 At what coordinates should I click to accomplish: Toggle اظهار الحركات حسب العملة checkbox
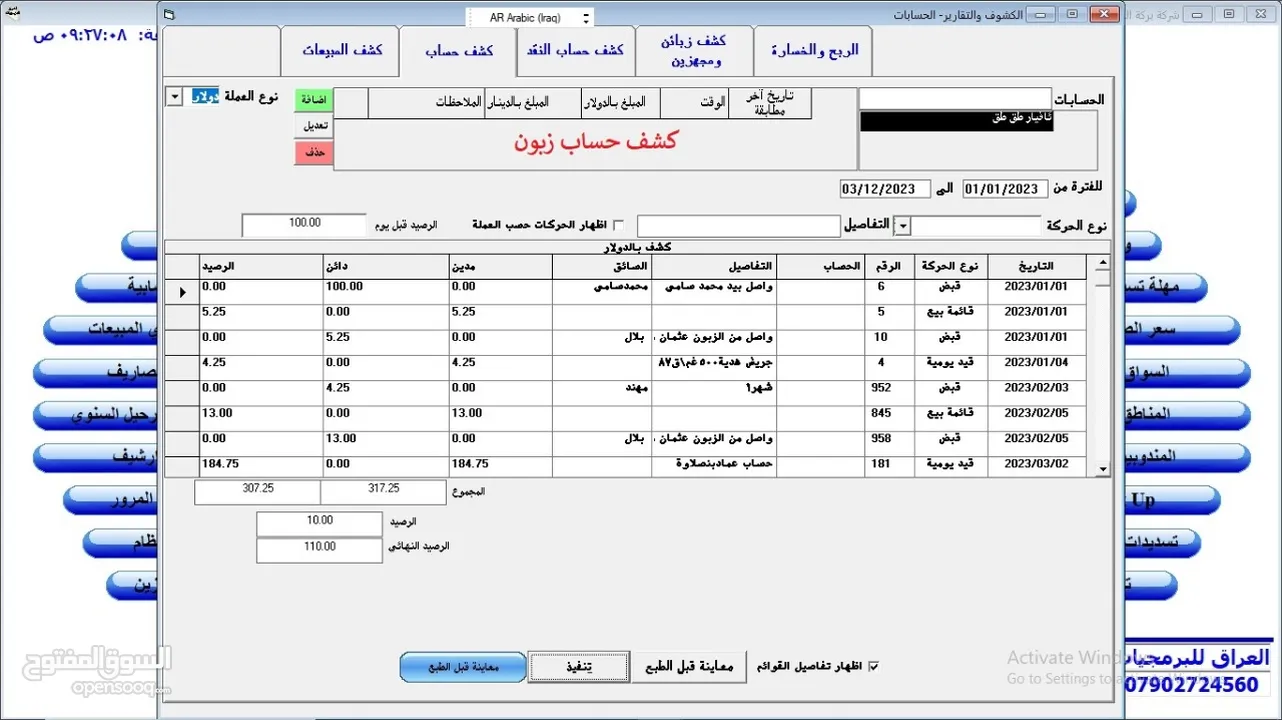click(x=618, y=225)
